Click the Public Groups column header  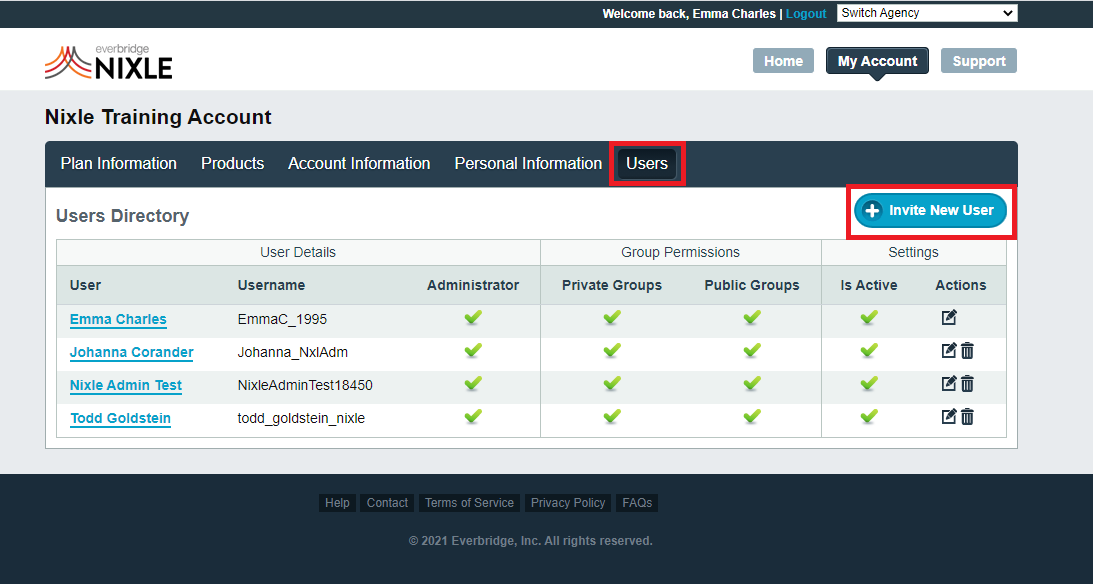[751, 285]
